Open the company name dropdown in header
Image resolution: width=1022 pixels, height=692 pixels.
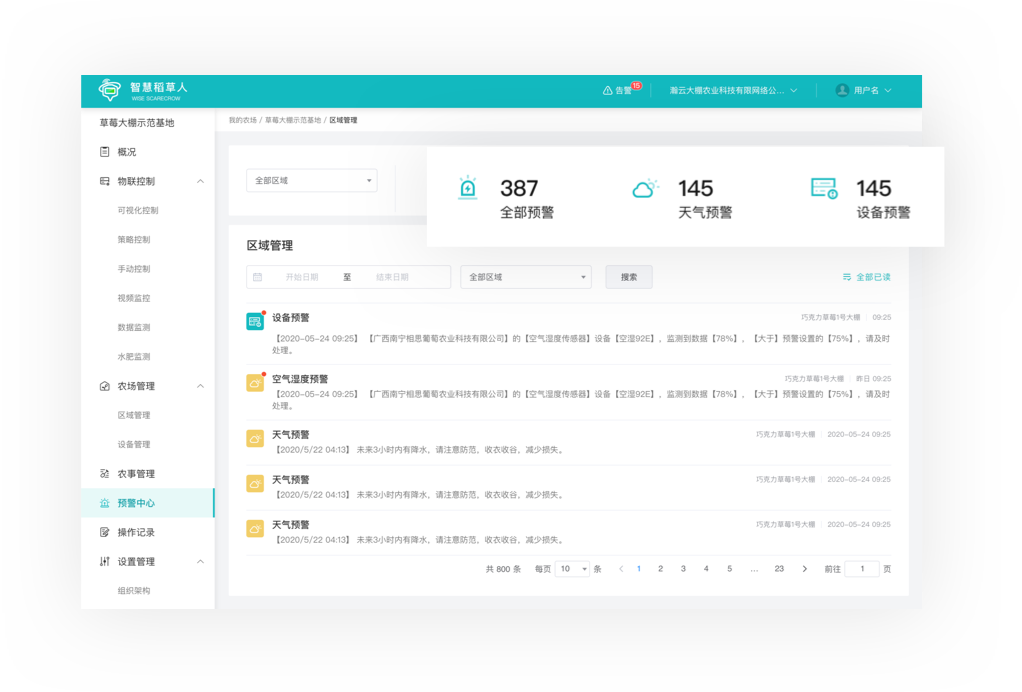tap(733, 91)
